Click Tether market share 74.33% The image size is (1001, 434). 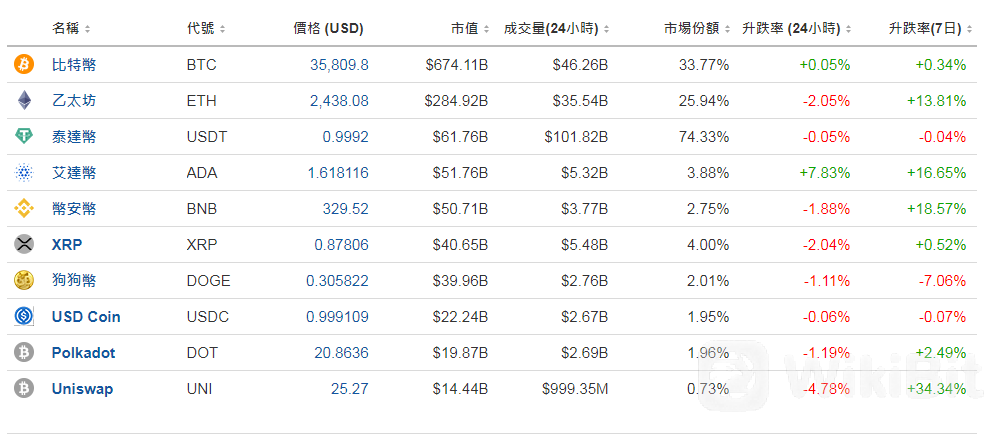[705, 137]
